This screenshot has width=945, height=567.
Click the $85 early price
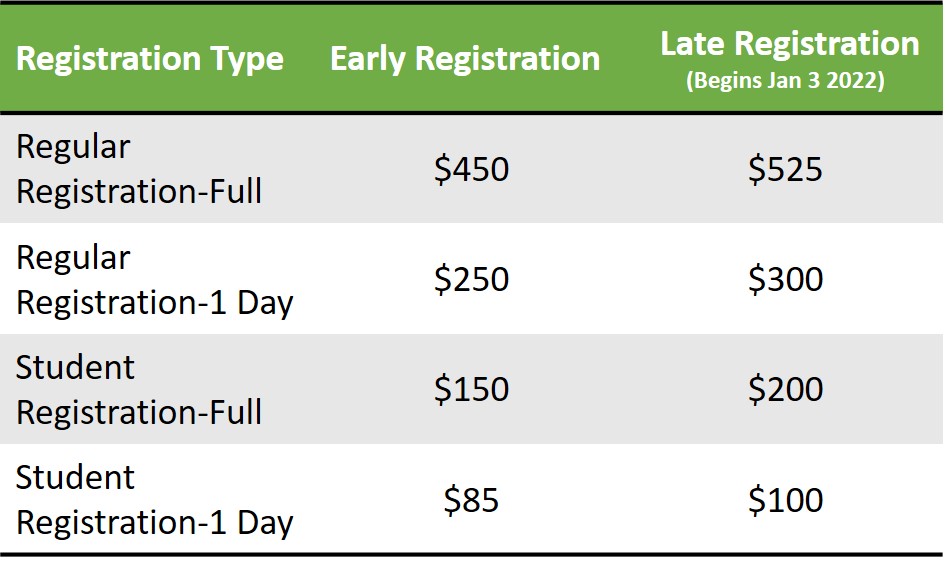coord(471,500)
